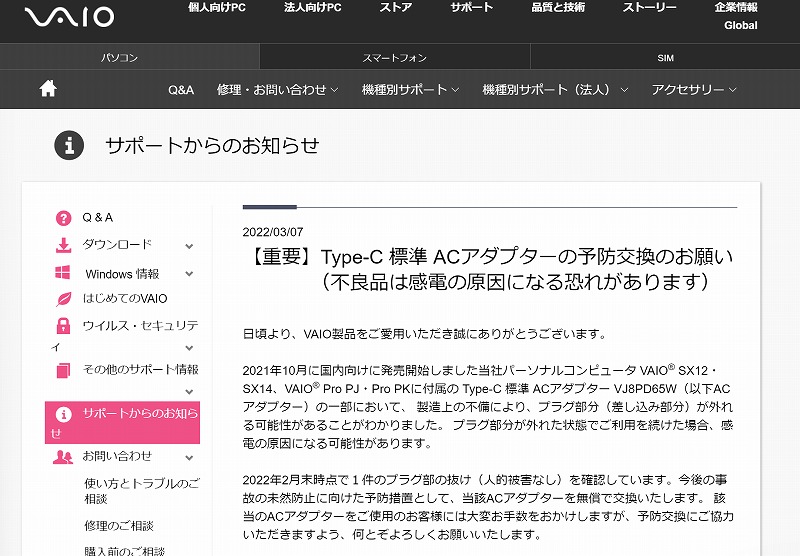This screenshot has height=556, width=800.
Task: Open 個人向けPC in top menu
Action: [217, 7]
